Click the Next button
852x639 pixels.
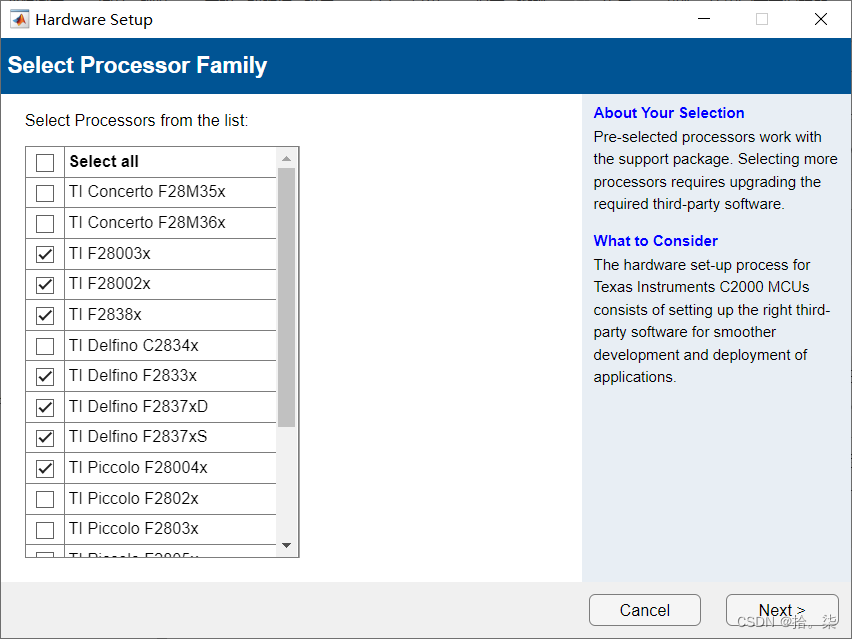pos(782,610)
